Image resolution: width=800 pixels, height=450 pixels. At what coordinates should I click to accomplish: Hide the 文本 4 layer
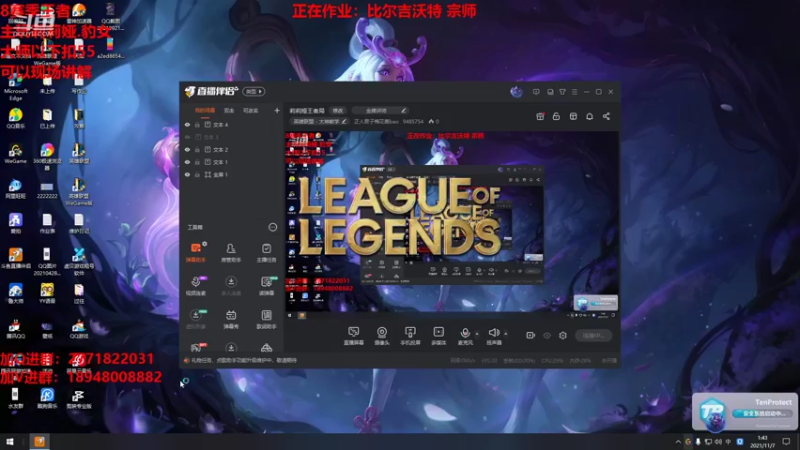pos(187,124)
